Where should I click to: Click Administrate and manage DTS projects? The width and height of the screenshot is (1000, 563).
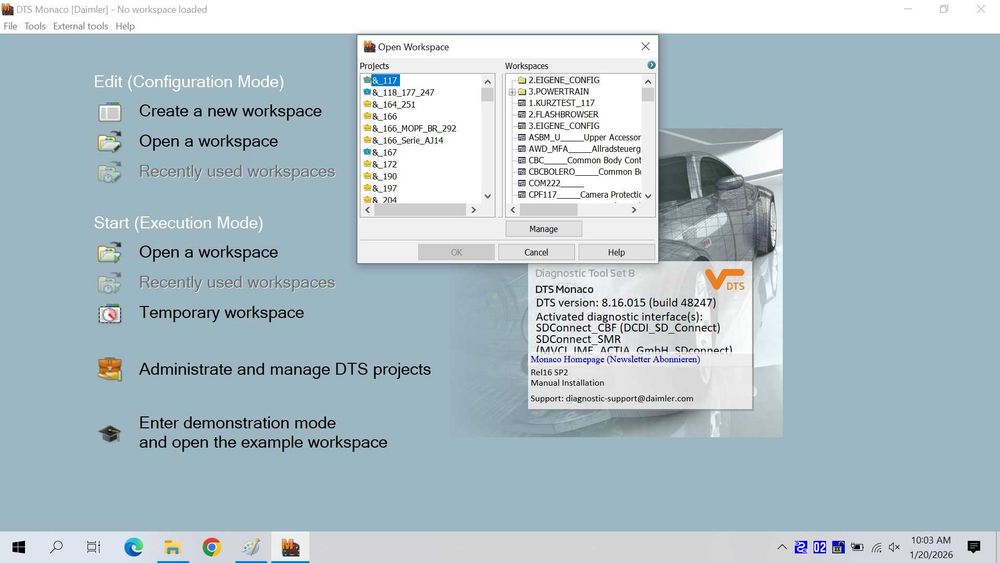(x=285, y=369)
